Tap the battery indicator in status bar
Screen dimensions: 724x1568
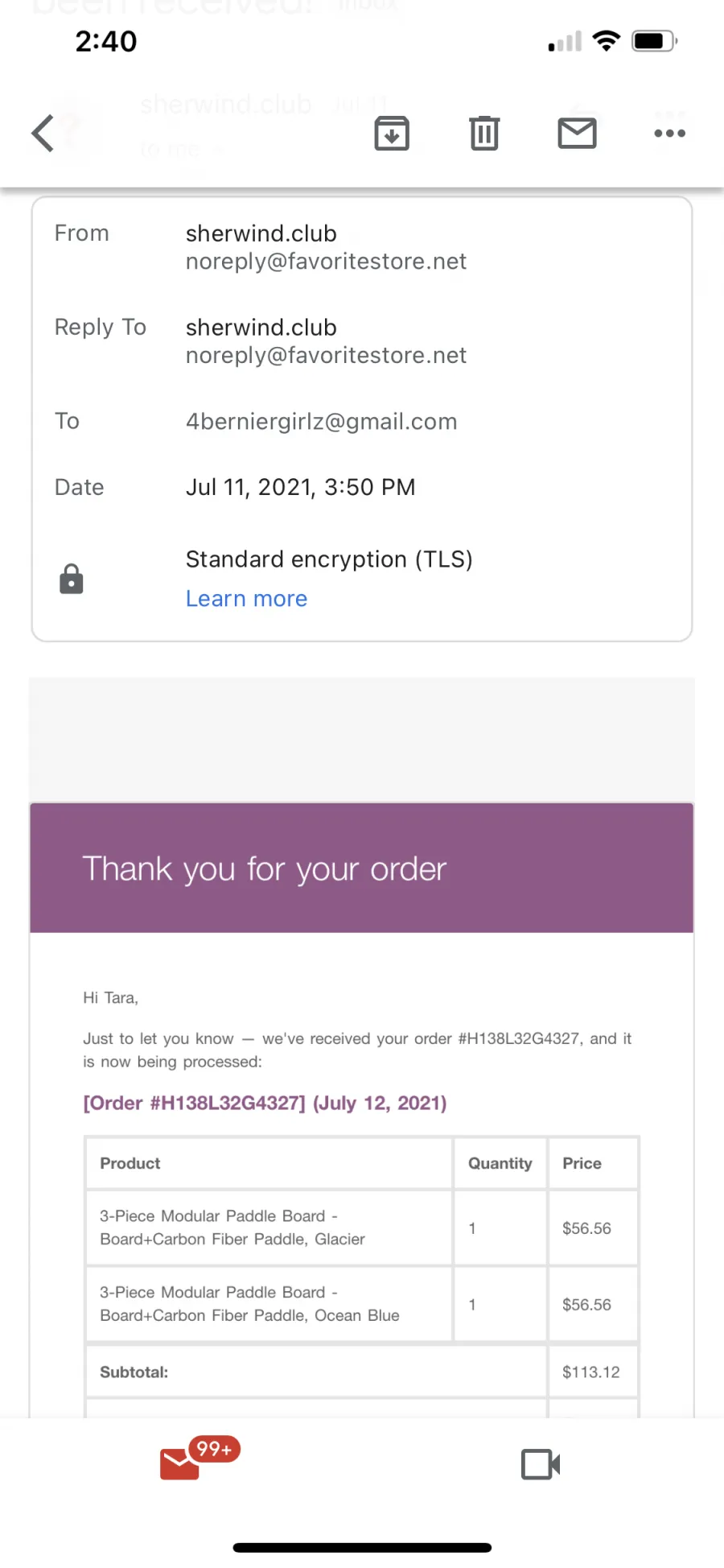click(654, 40)
